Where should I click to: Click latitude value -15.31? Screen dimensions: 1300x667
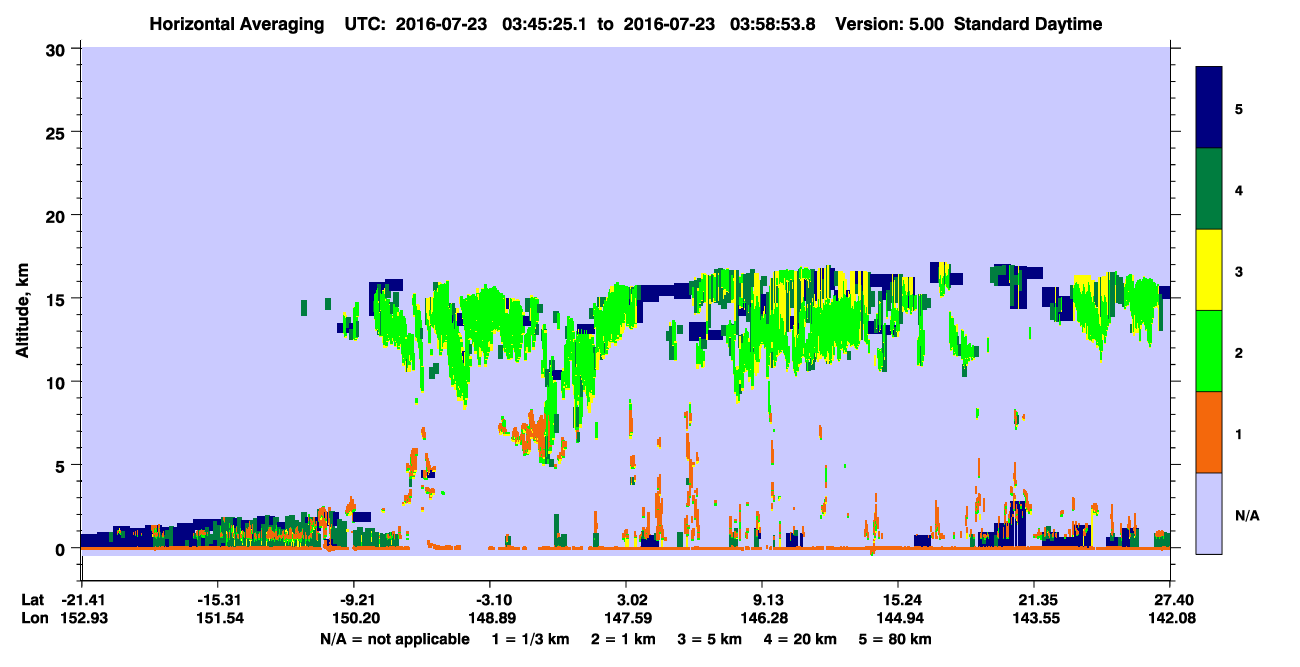point(217,600)
